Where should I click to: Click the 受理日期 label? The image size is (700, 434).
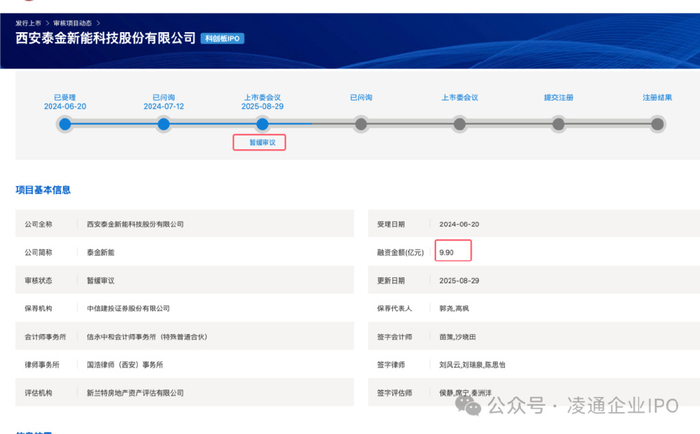391,224
